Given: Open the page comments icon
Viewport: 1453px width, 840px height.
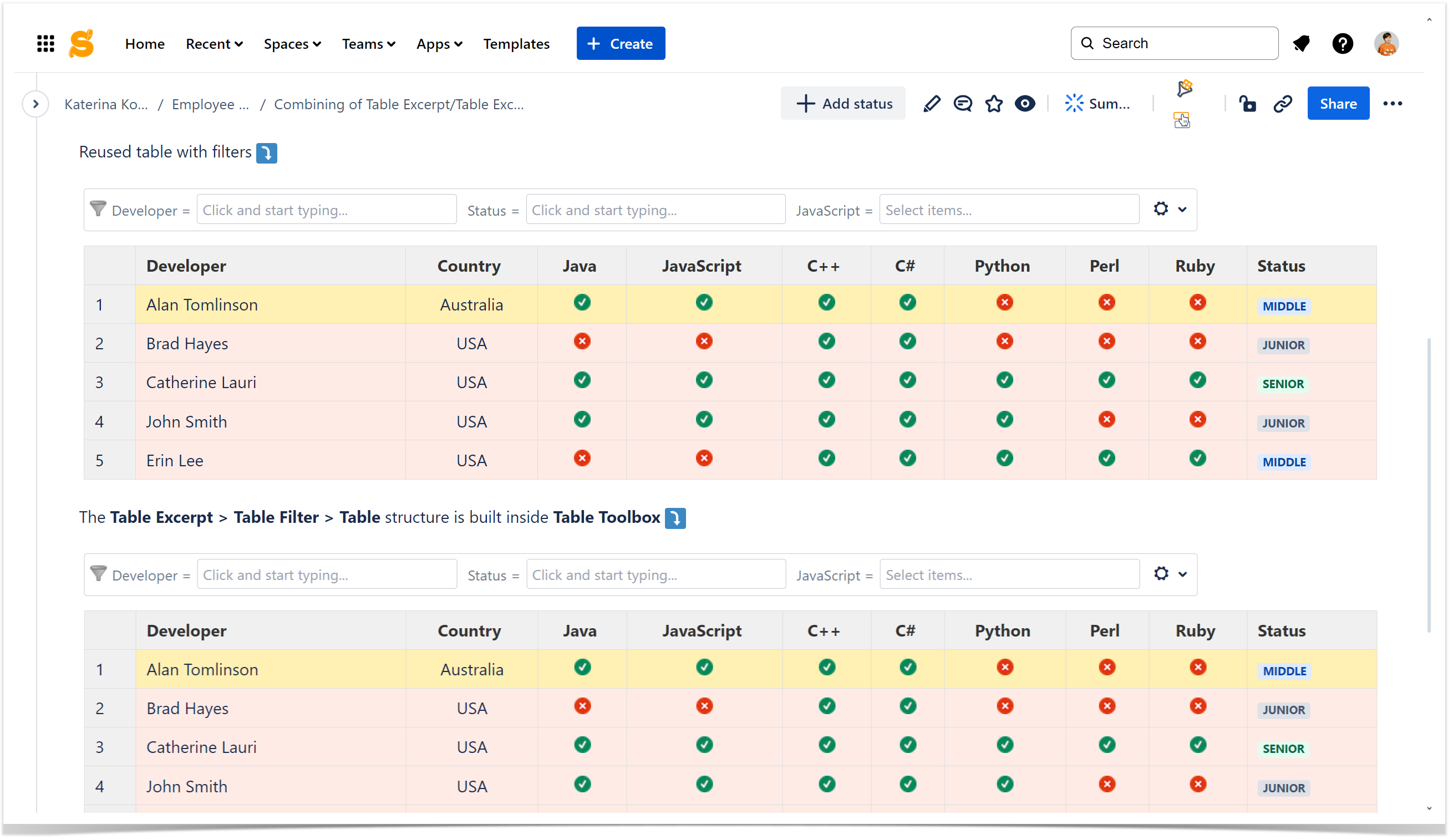Looking at the screenshot, I should [x=962, y=104].
